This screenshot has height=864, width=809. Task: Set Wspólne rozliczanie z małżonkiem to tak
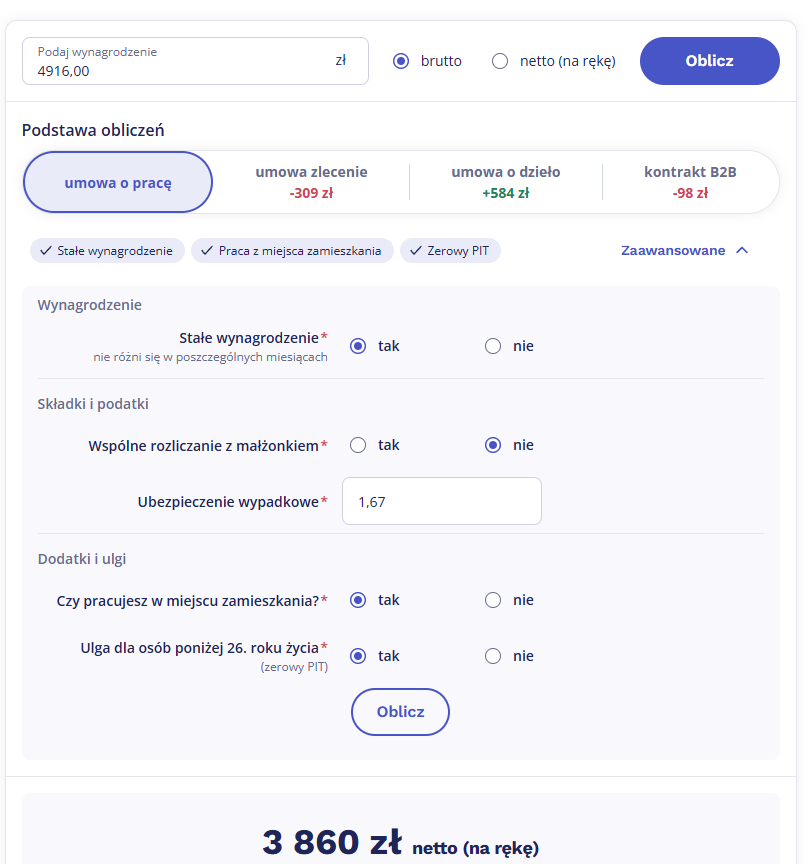pos(358,445)
